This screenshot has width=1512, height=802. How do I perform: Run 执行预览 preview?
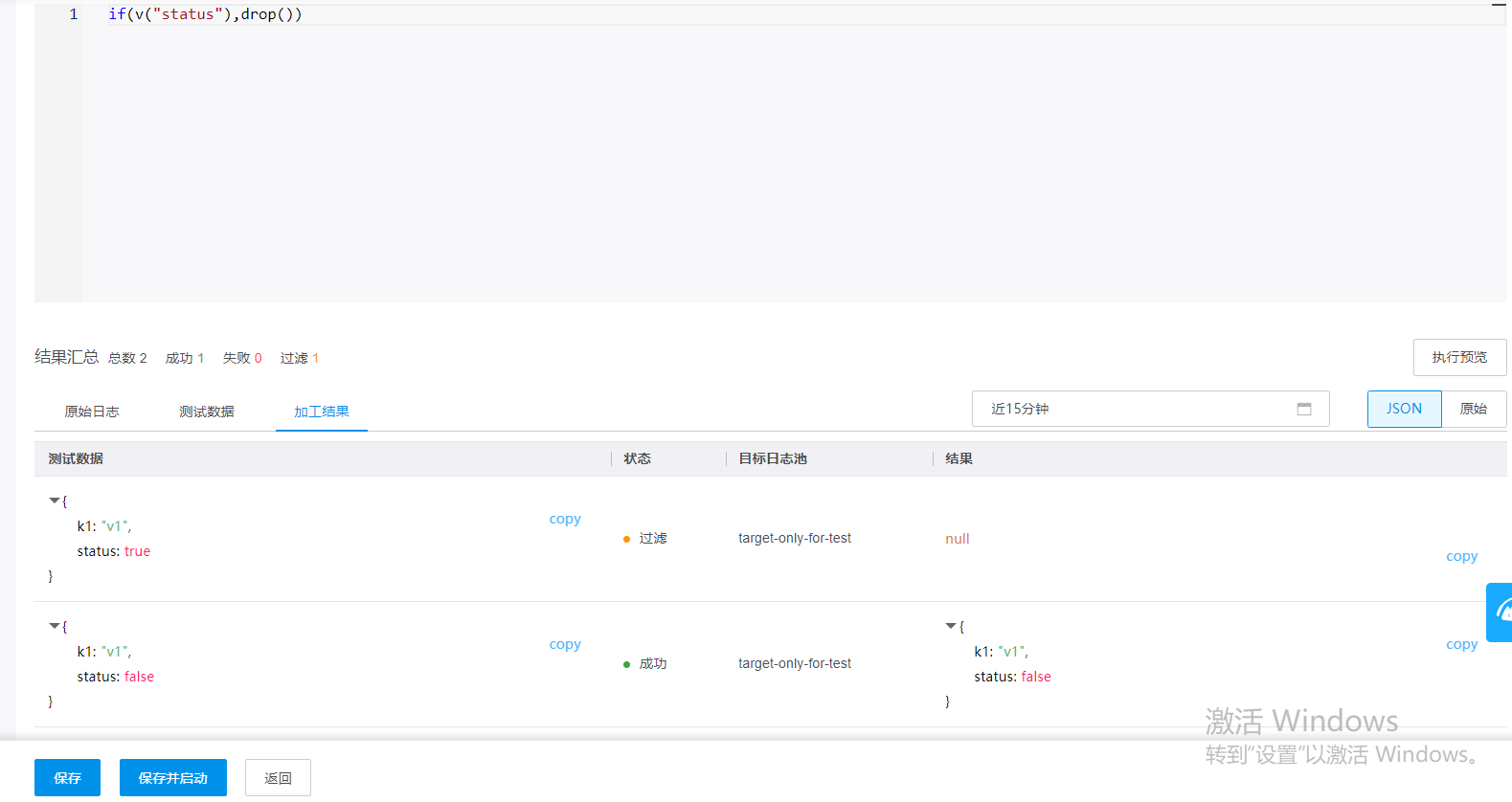coord(1459,357)
